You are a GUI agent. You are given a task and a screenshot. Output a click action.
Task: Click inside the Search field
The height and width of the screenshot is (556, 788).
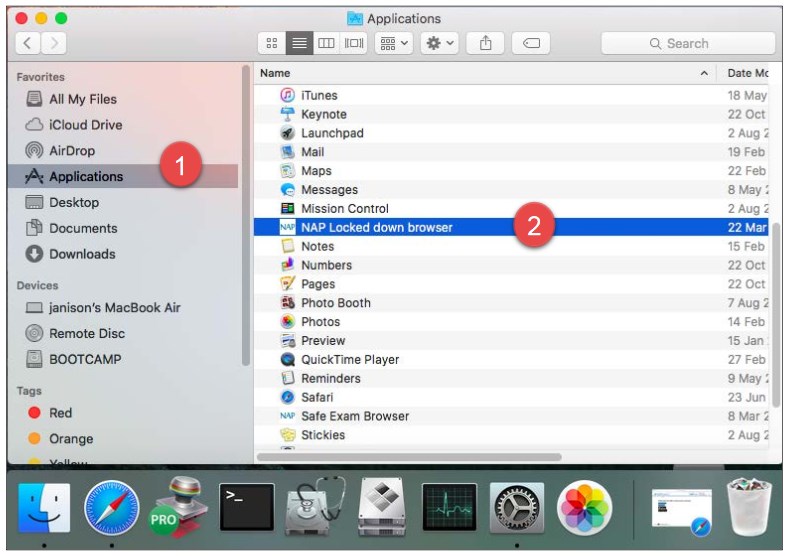point(688,44)
